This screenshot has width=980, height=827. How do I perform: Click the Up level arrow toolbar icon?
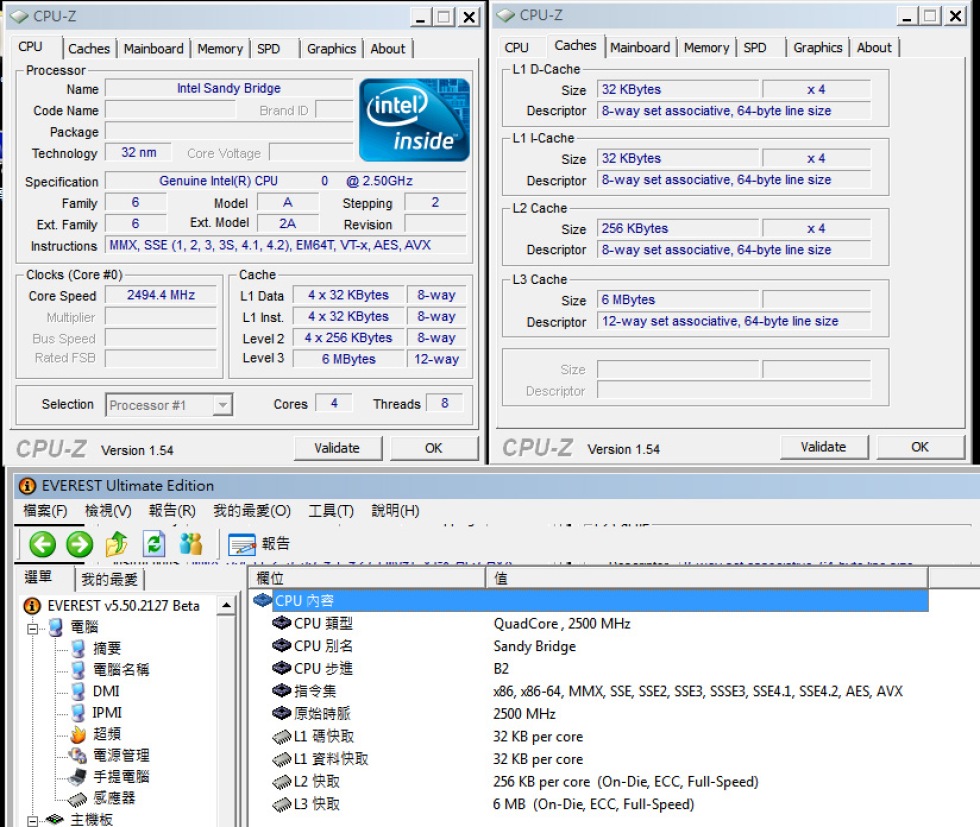click(117, 544)
